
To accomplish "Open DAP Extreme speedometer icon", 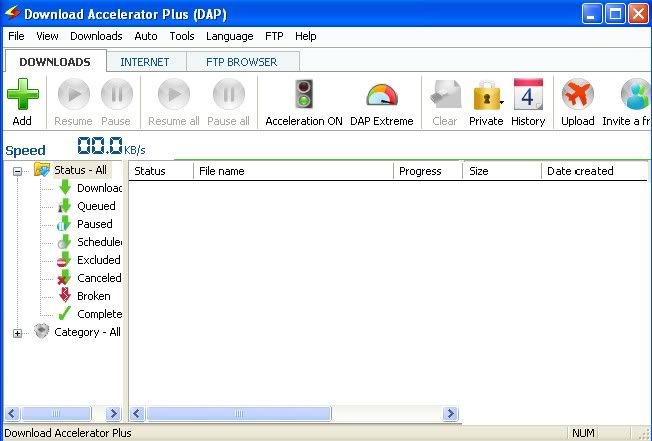I will click(382, 95).
